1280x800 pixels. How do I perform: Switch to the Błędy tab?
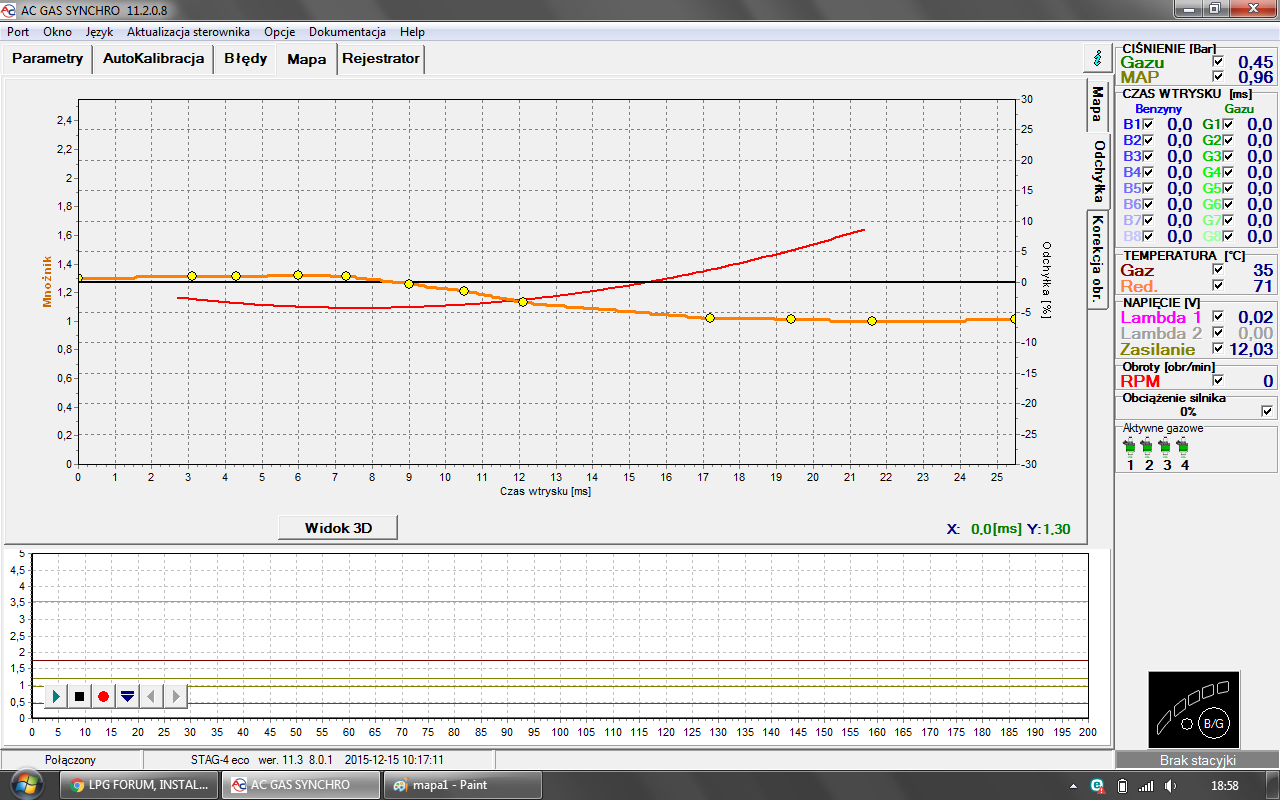(x=245, y=58)
